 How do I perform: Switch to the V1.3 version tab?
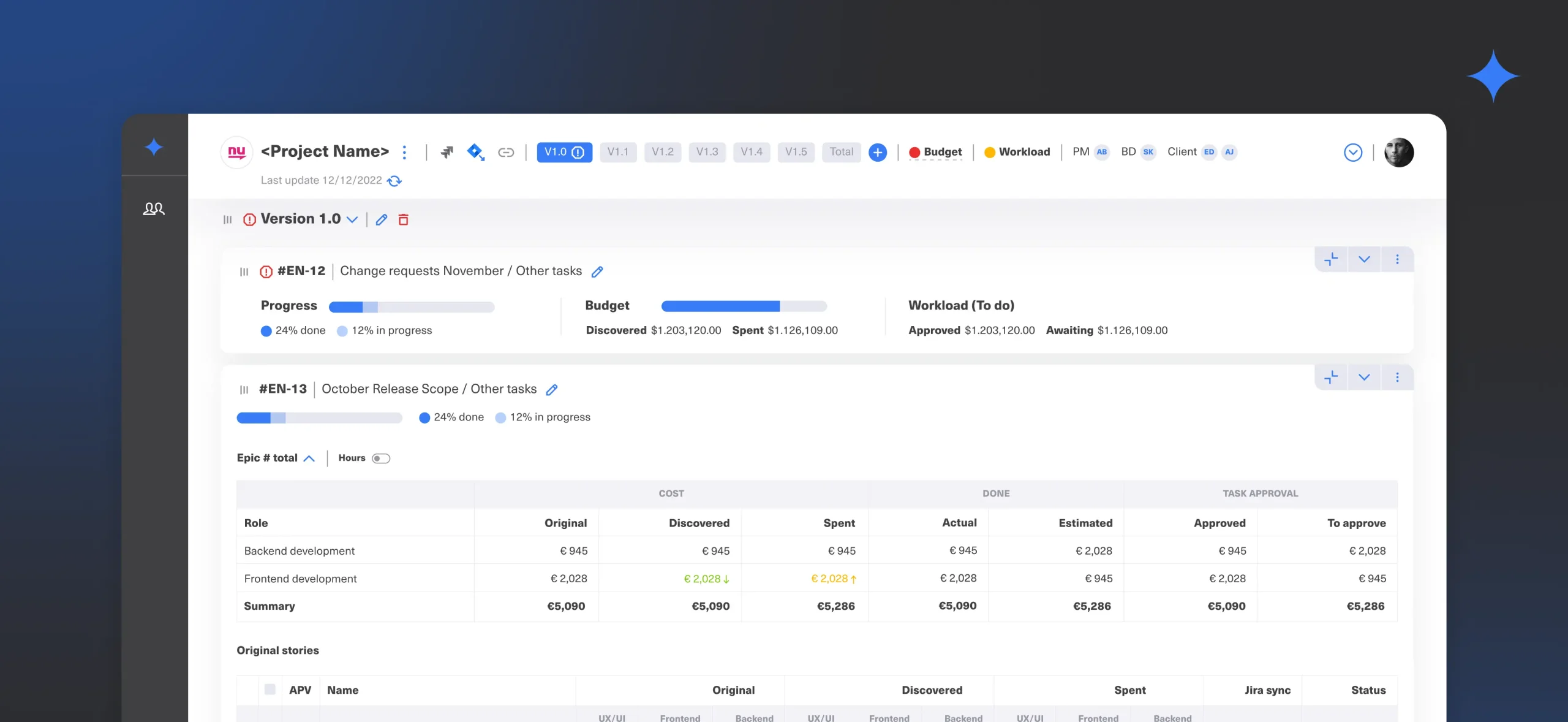tap(707, 152)
